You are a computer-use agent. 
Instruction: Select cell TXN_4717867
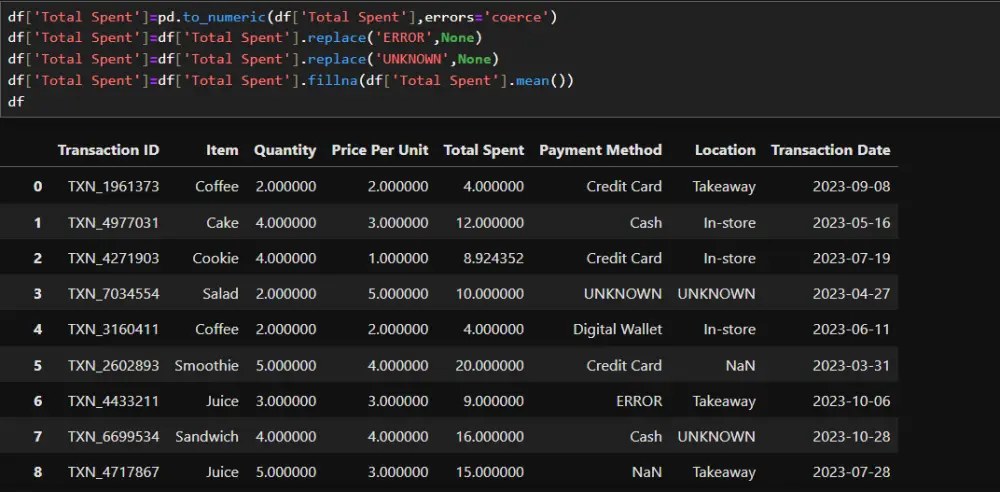114,472
